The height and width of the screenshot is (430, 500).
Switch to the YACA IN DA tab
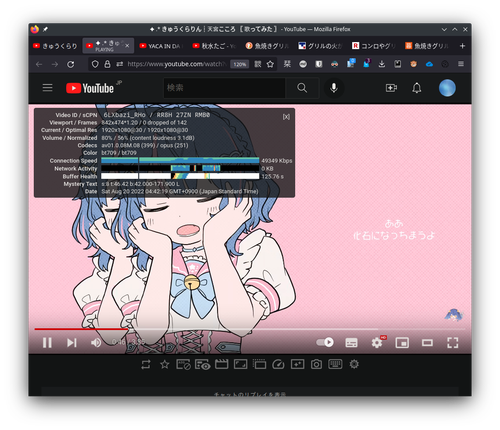pos(162,46)
